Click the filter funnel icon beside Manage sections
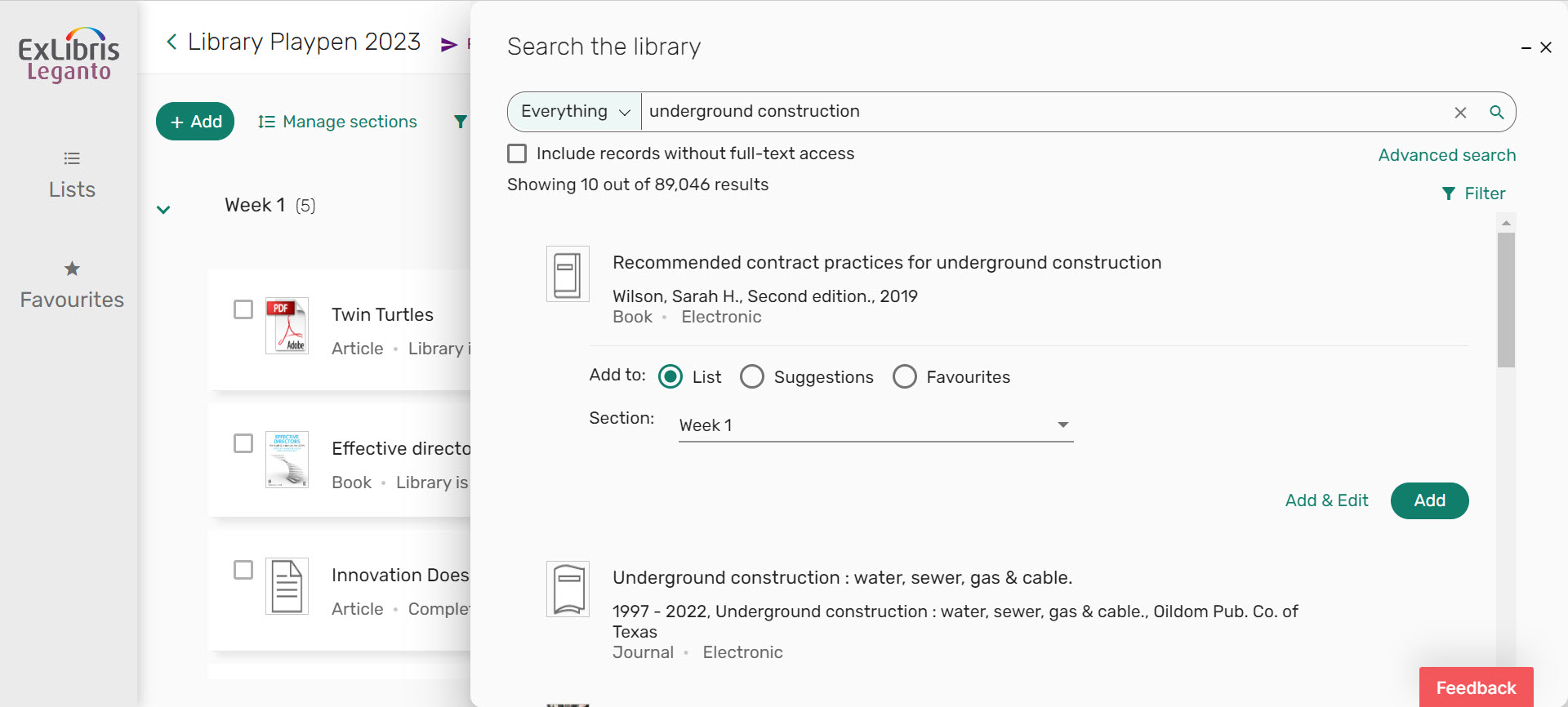This screenshot has height=707, width=1568. coord(461,122)
